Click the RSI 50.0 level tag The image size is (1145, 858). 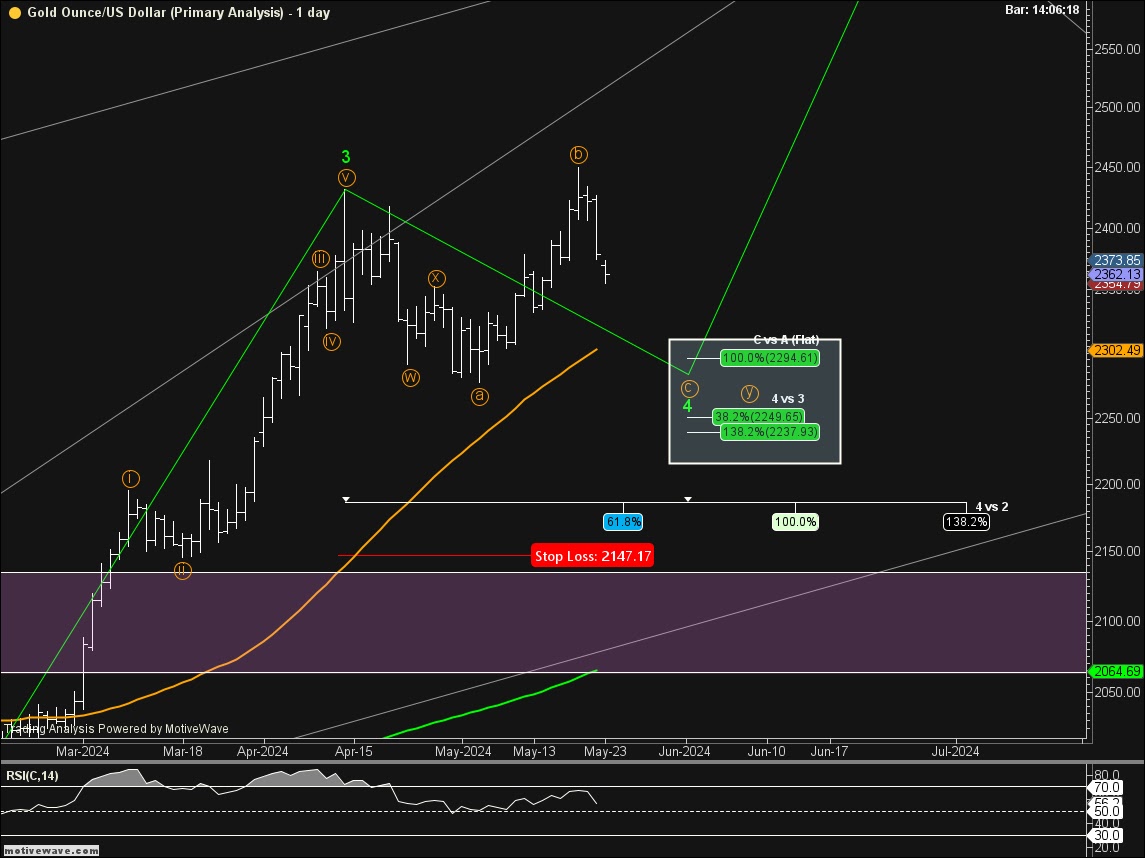tap(1106, 811)
